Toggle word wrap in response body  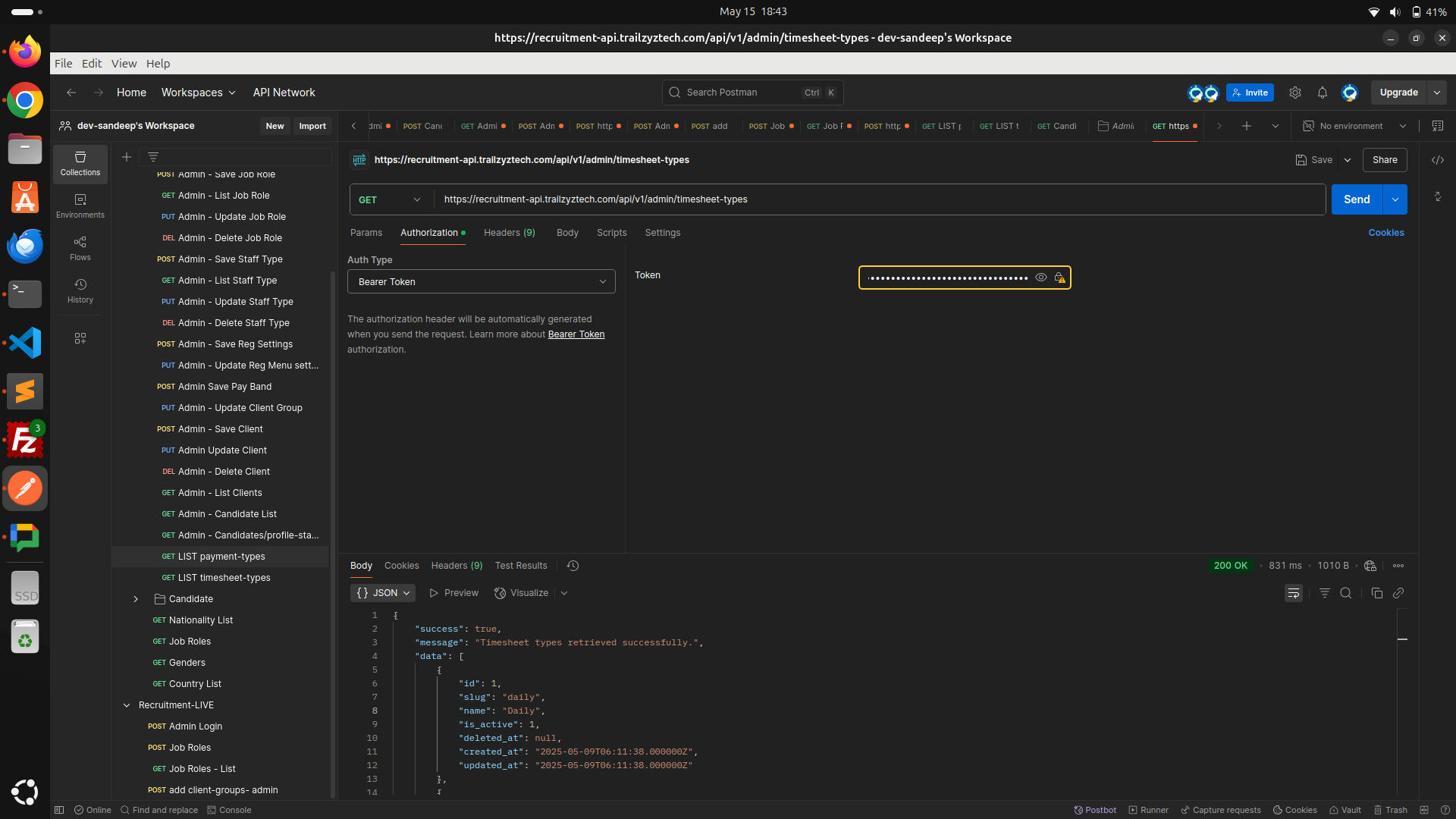[1294, 593]
